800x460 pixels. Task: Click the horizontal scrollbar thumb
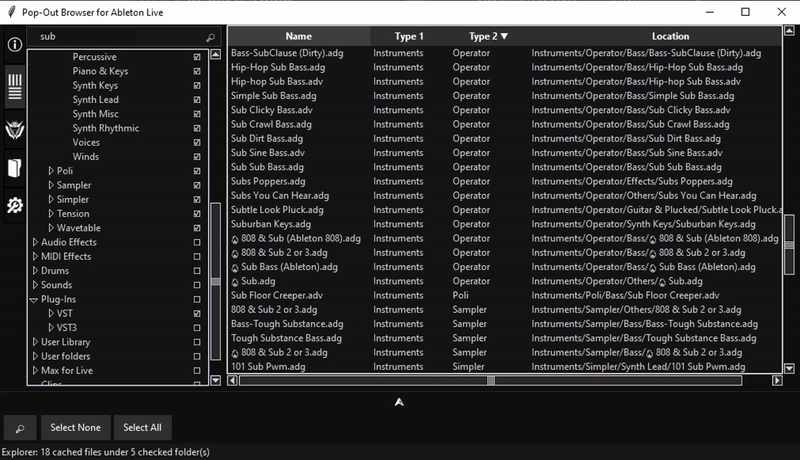[x=490, y=380]
